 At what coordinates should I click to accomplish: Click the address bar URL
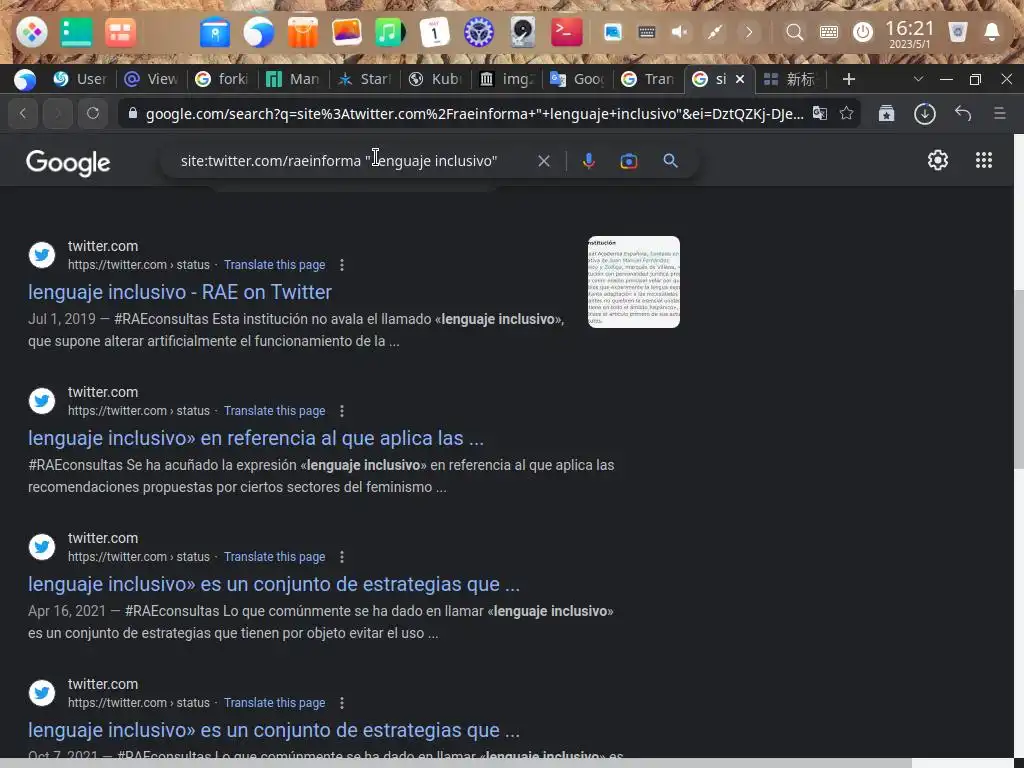[x=474, y=114]
